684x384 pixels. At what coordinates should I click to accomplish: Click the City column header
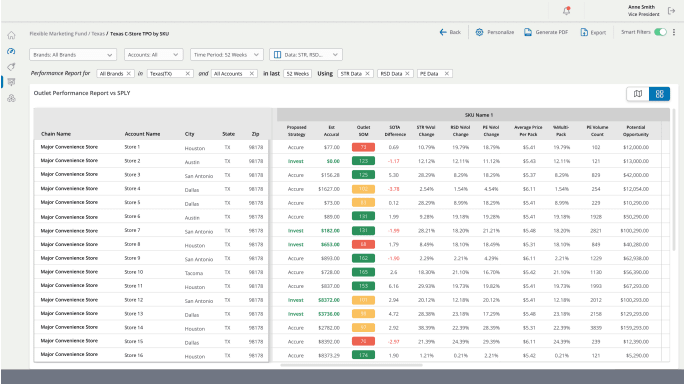point(189,134)
